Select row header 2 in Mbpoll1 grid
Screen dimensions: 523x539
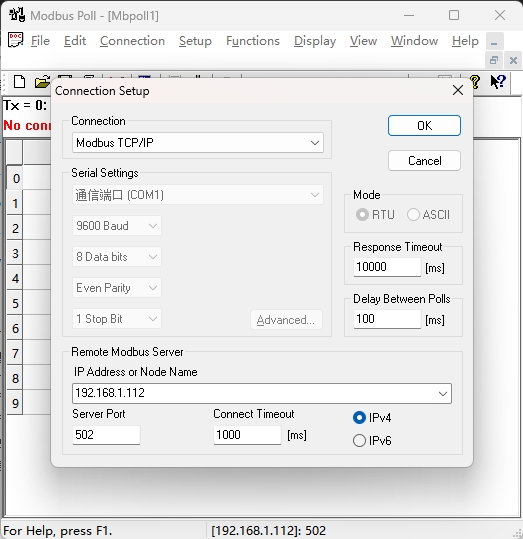click(15, 228)
